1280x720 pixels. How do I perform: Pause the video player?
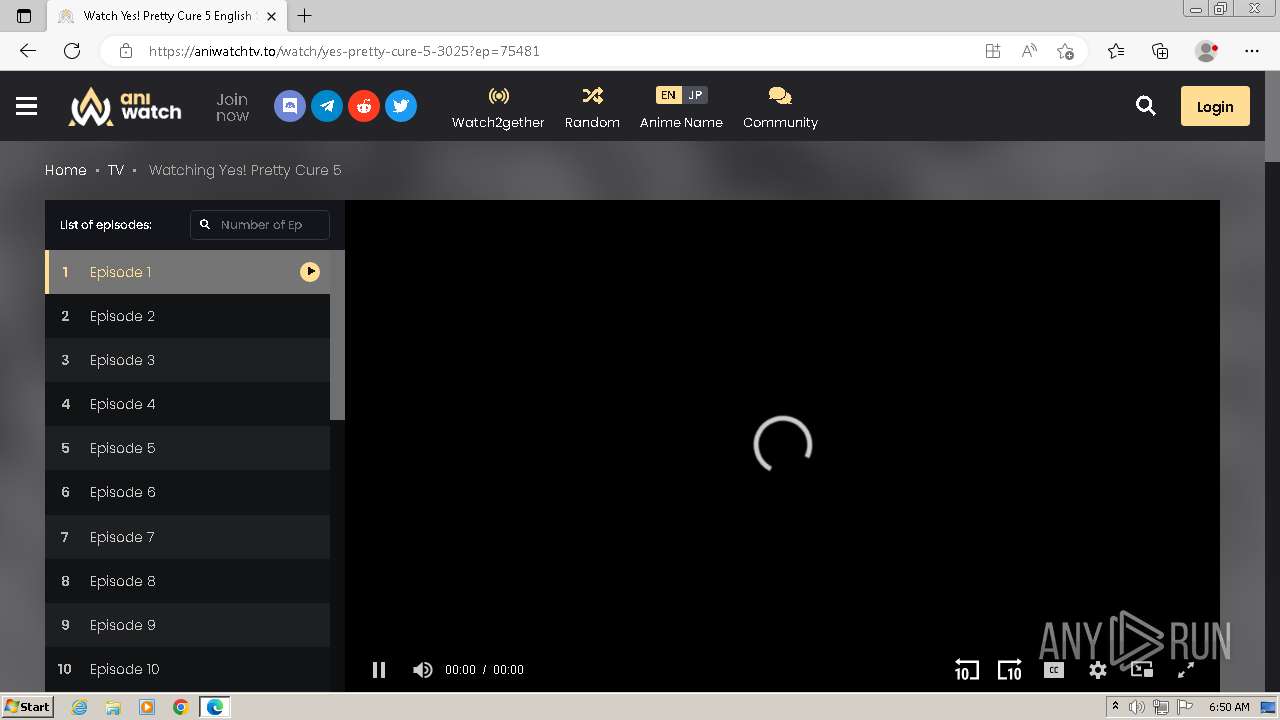tap(379, 670)
